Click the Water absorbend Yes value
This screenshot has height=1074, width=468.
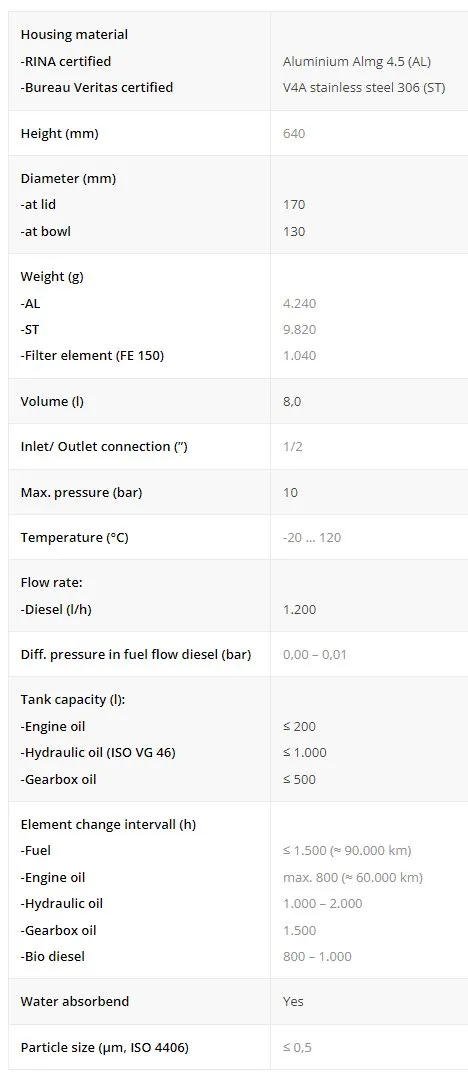[293, 1001]
